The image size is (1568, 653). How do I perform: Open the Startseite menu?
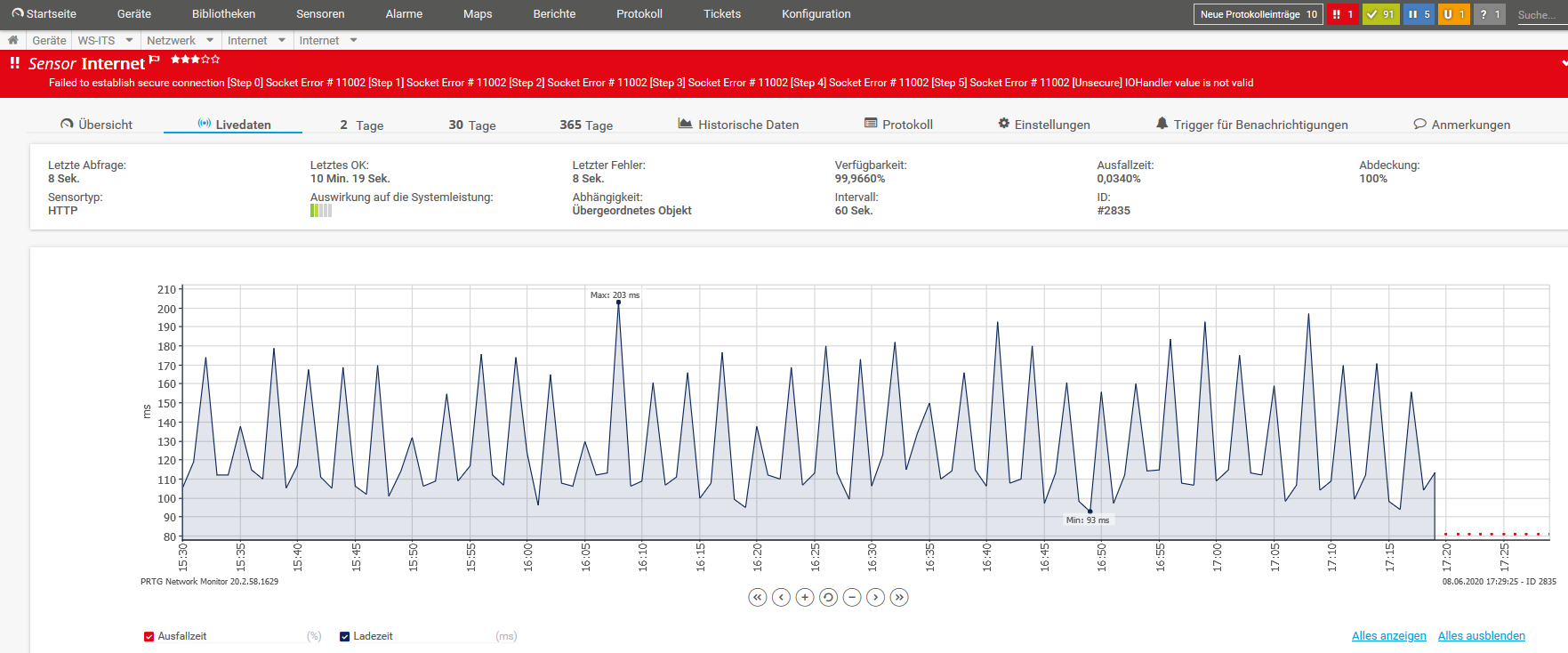44,14
